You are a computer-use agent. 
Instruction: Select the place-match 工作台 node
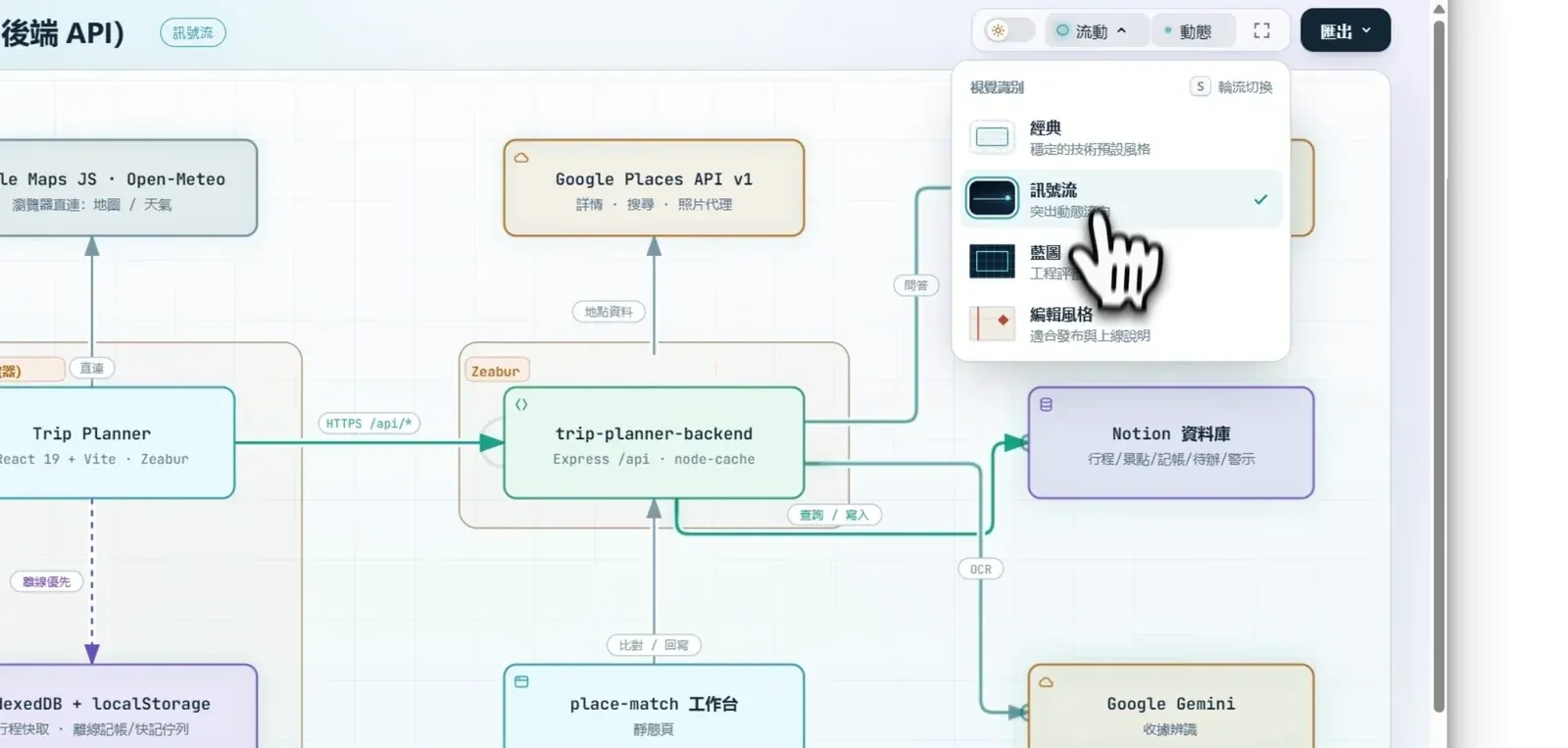point(654,706)
